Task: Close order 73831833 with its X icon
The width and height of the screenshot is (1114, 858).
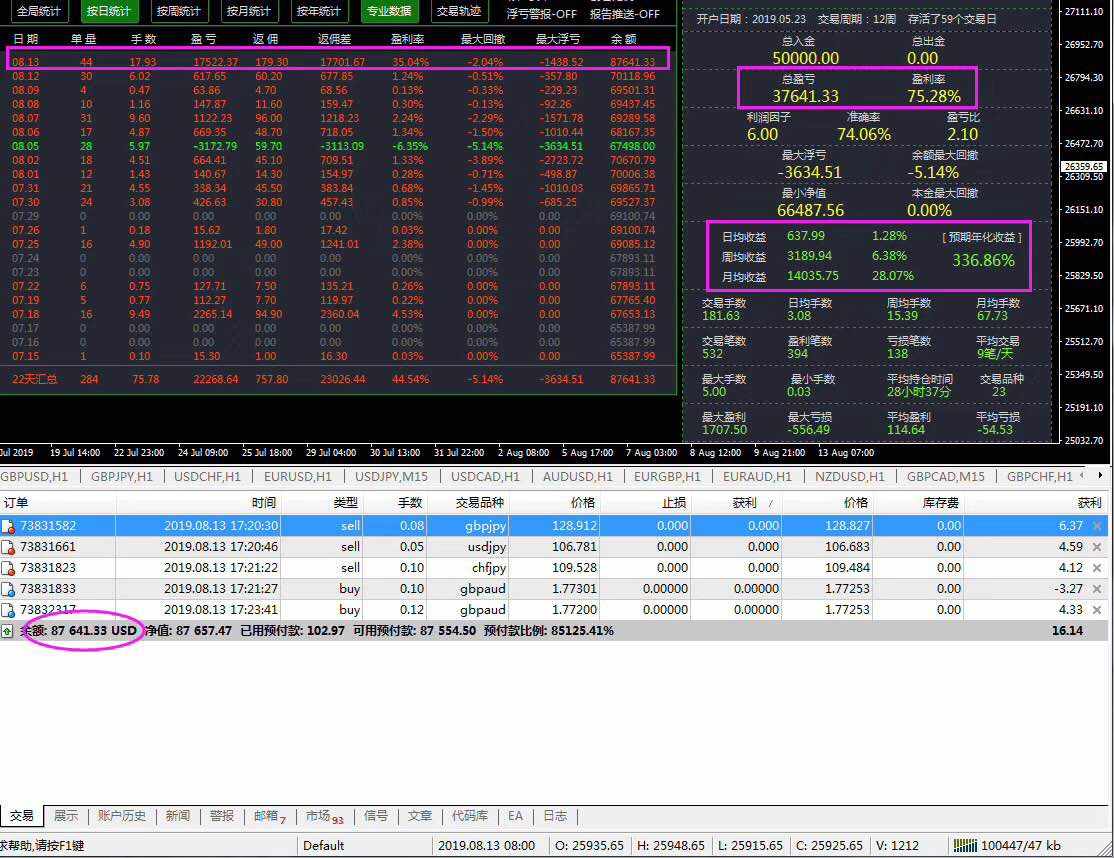Action: [1097, 589]
